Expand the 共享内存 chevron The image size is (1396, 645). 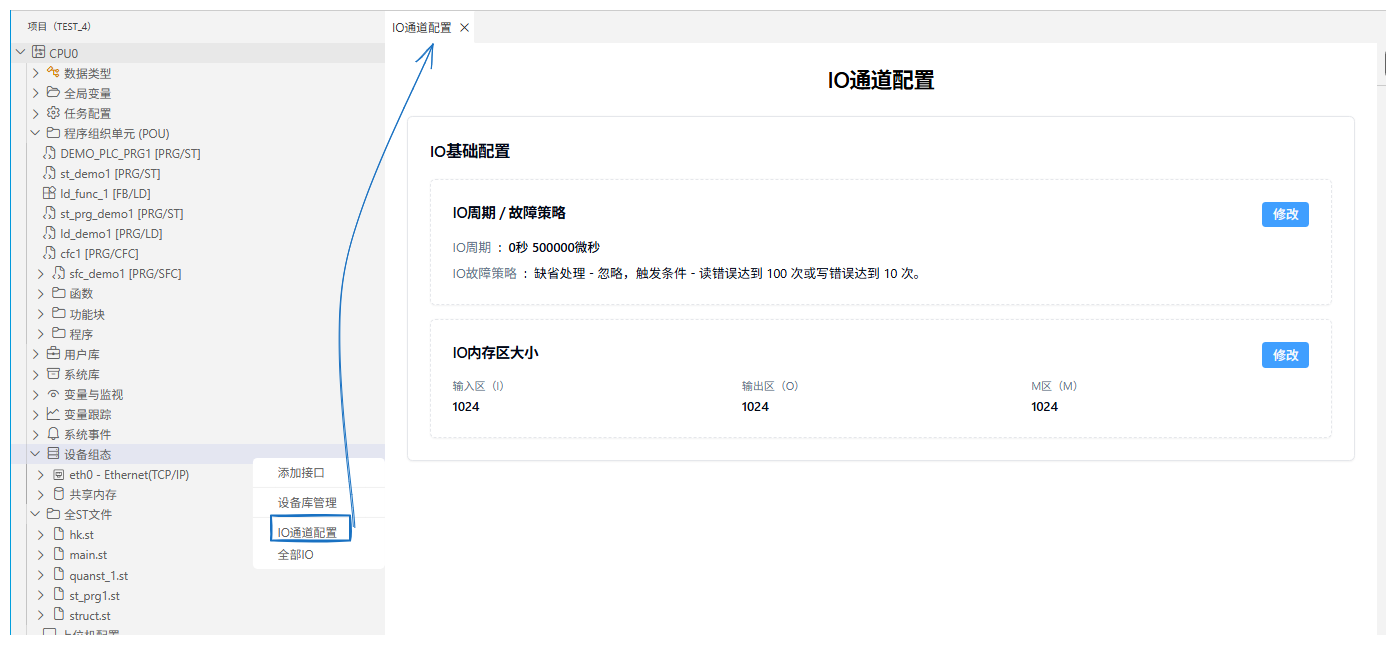pyautogui.click(x=41, y=494)
